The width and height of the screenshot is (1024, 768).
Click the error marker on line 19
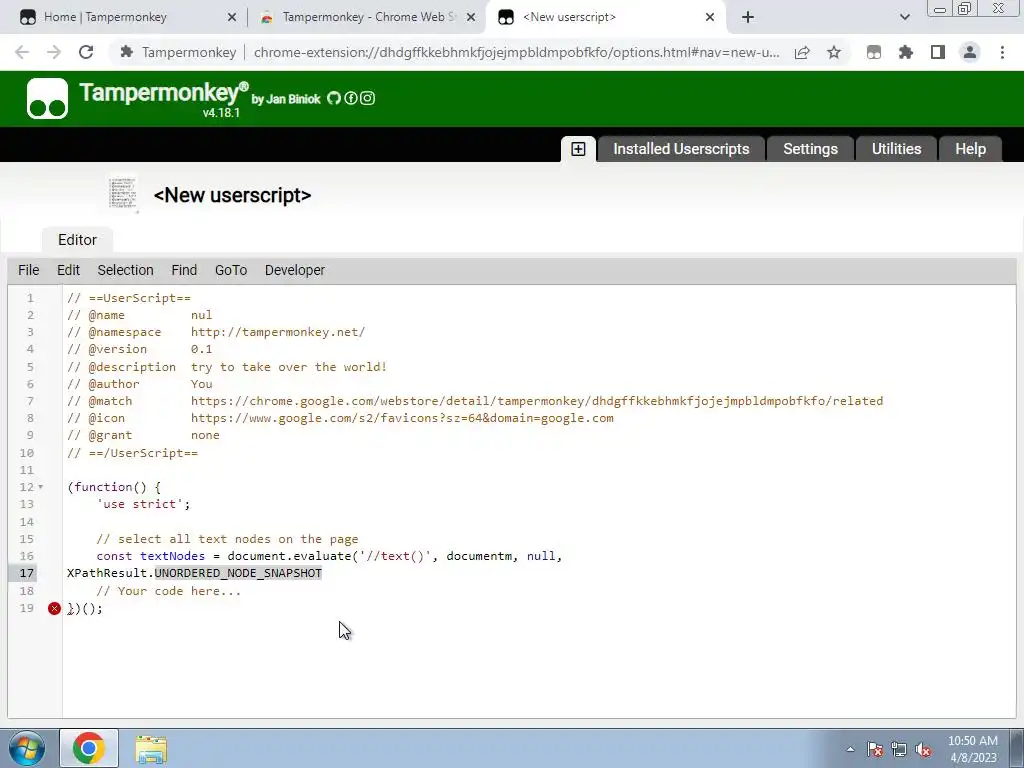click(54, 609)
